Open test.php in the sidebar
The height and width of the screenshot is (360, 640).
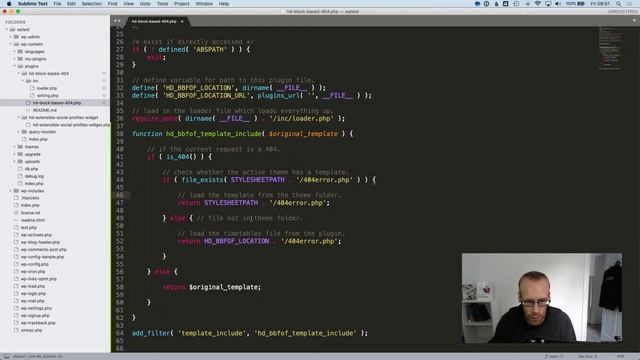pyautogui.click(x=29, y=227)
